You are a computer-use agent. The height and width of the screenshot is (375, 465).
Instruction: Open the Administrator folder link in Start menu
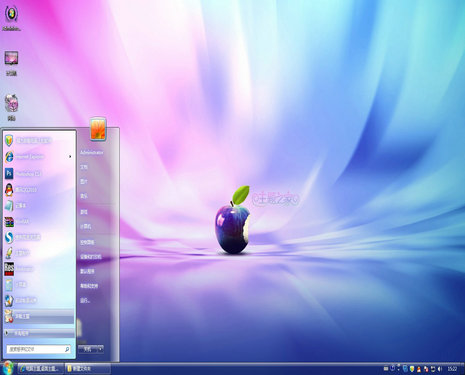point(92,152)
